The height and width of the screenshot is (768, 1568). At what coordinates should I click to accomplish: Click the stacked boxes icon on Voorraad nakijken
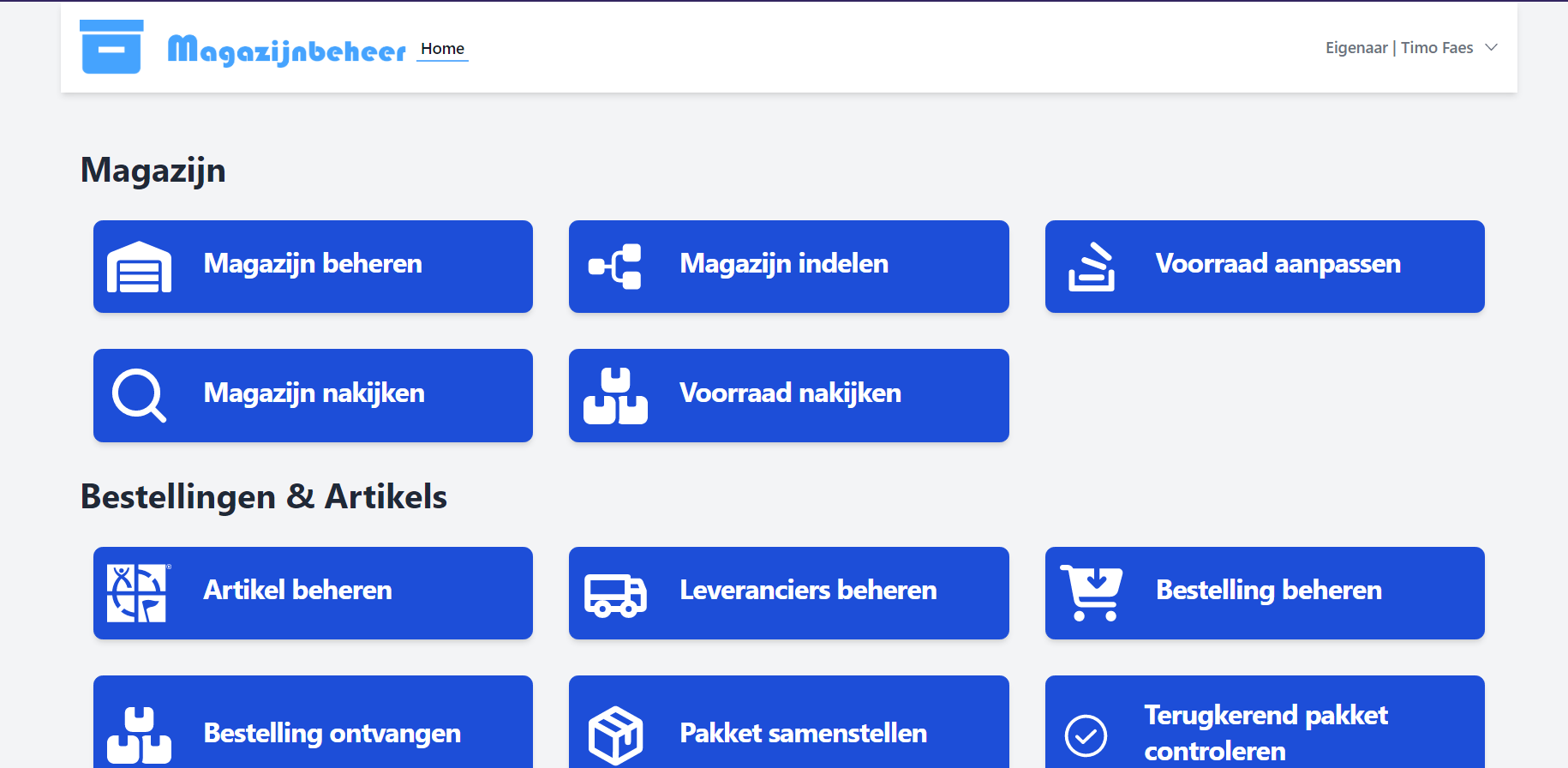[615, 396]
